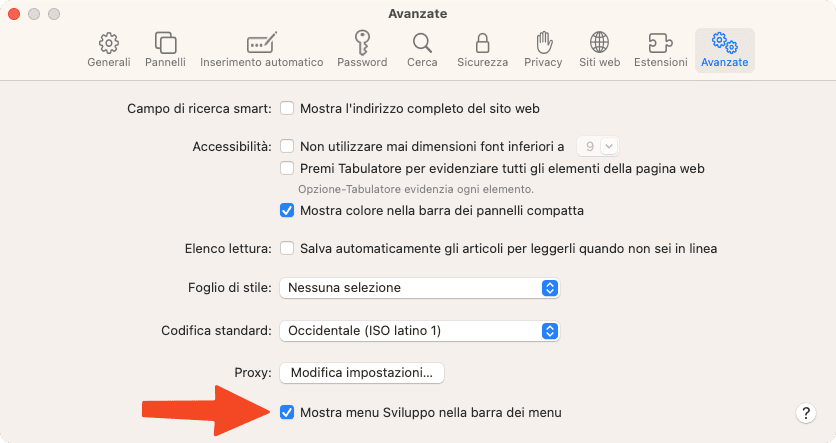
Task: Click the help question mark button
Action: point(806,413)
